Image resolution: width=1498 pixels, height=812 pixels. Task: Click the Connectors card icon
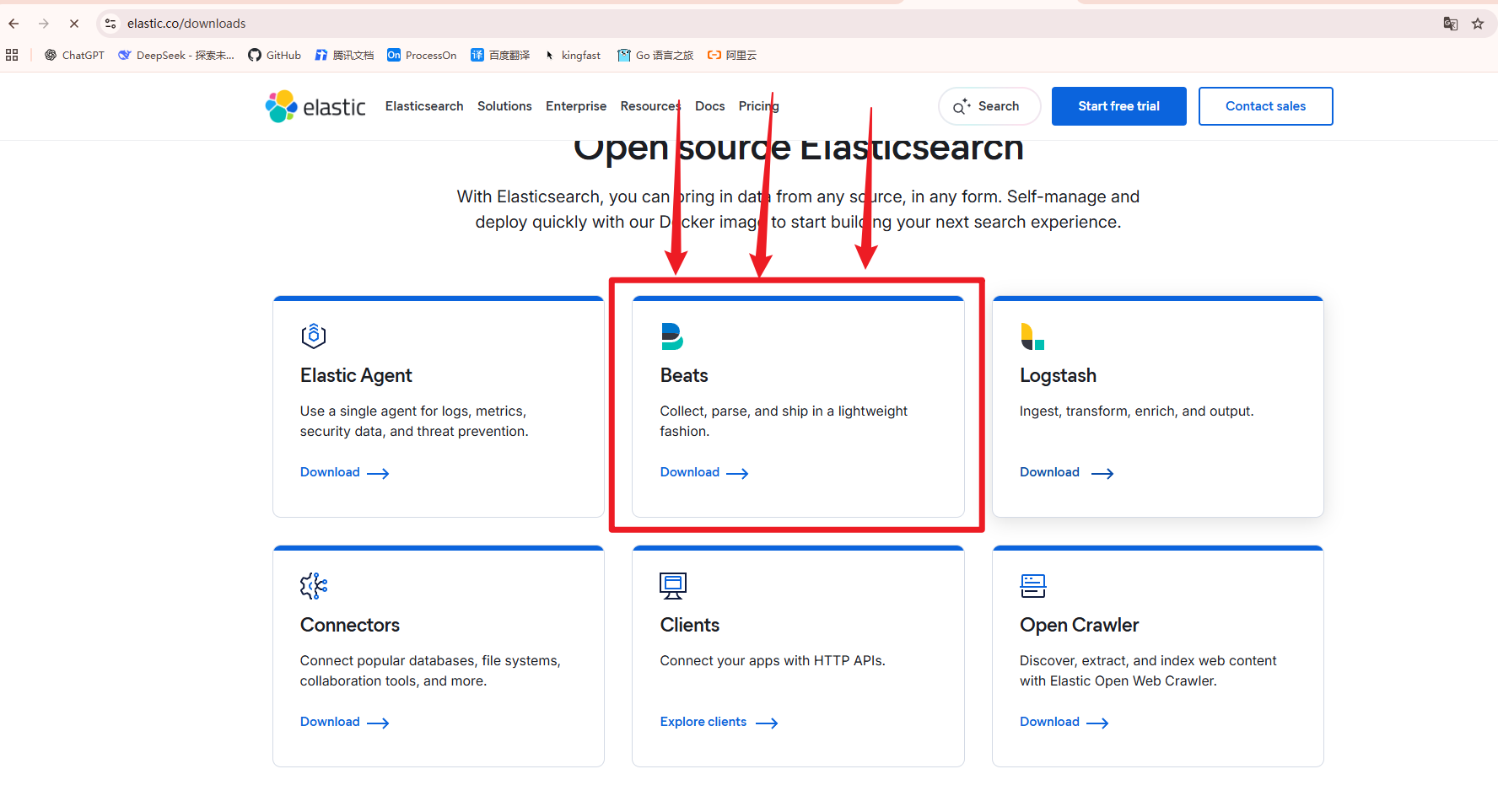[x=314, y=586]
